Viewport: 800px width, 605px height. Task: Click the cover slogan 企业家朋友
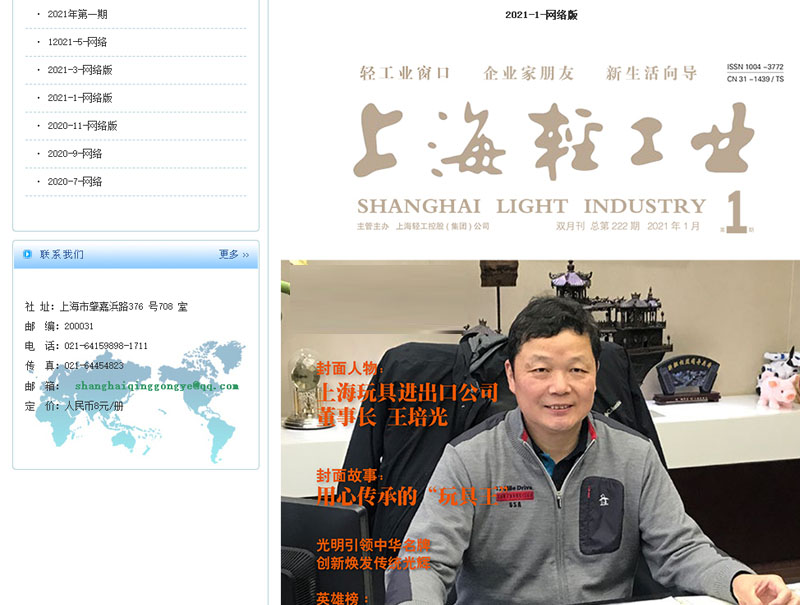click(x=529, y=73)
